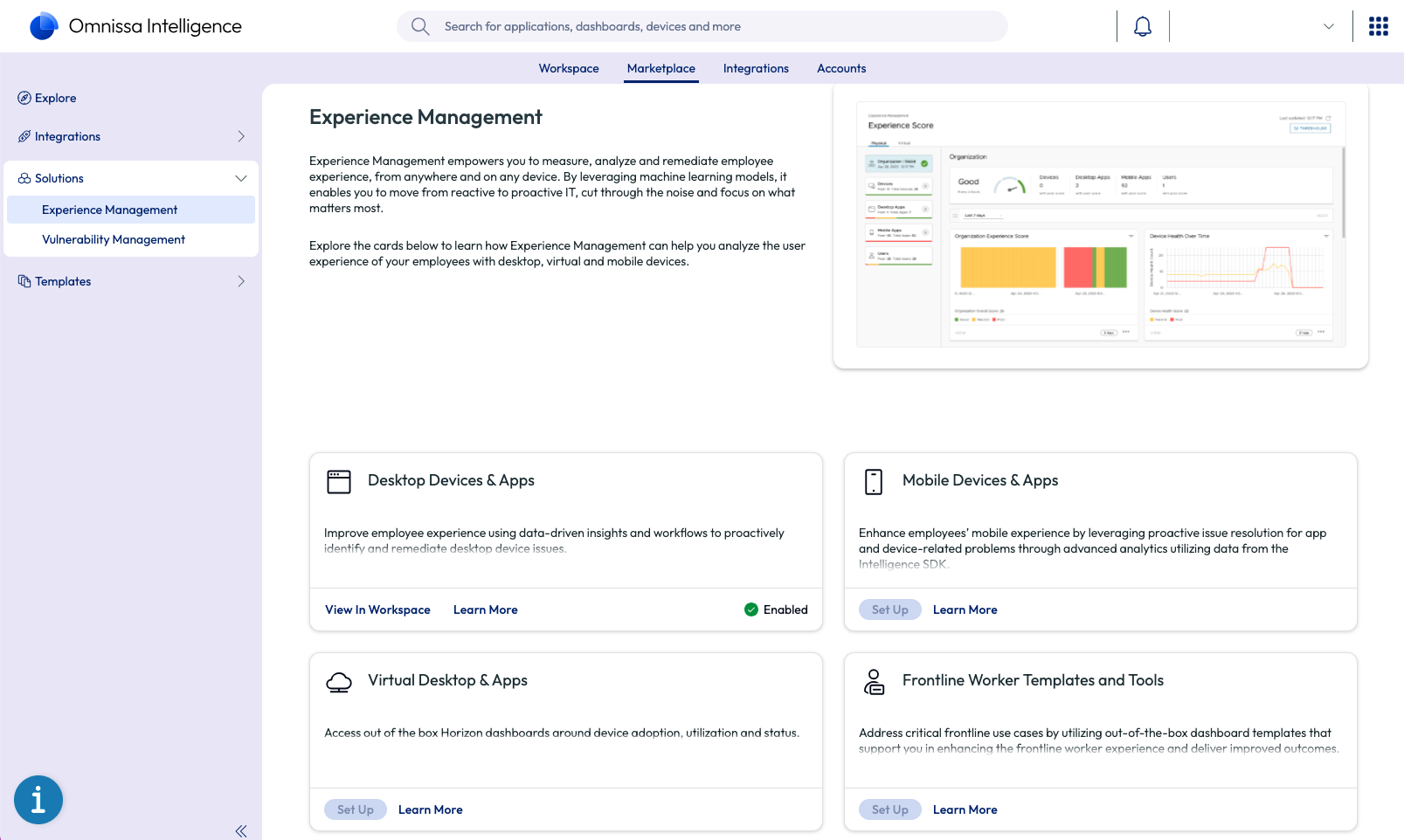Click the Virtual Desktop & Apps card title
This screenshot has height=840, width=1404.
point(447,680)
